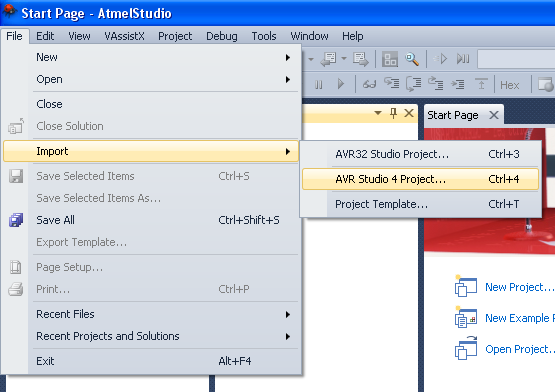Expand the Open submenu

(x=151, y=79)
